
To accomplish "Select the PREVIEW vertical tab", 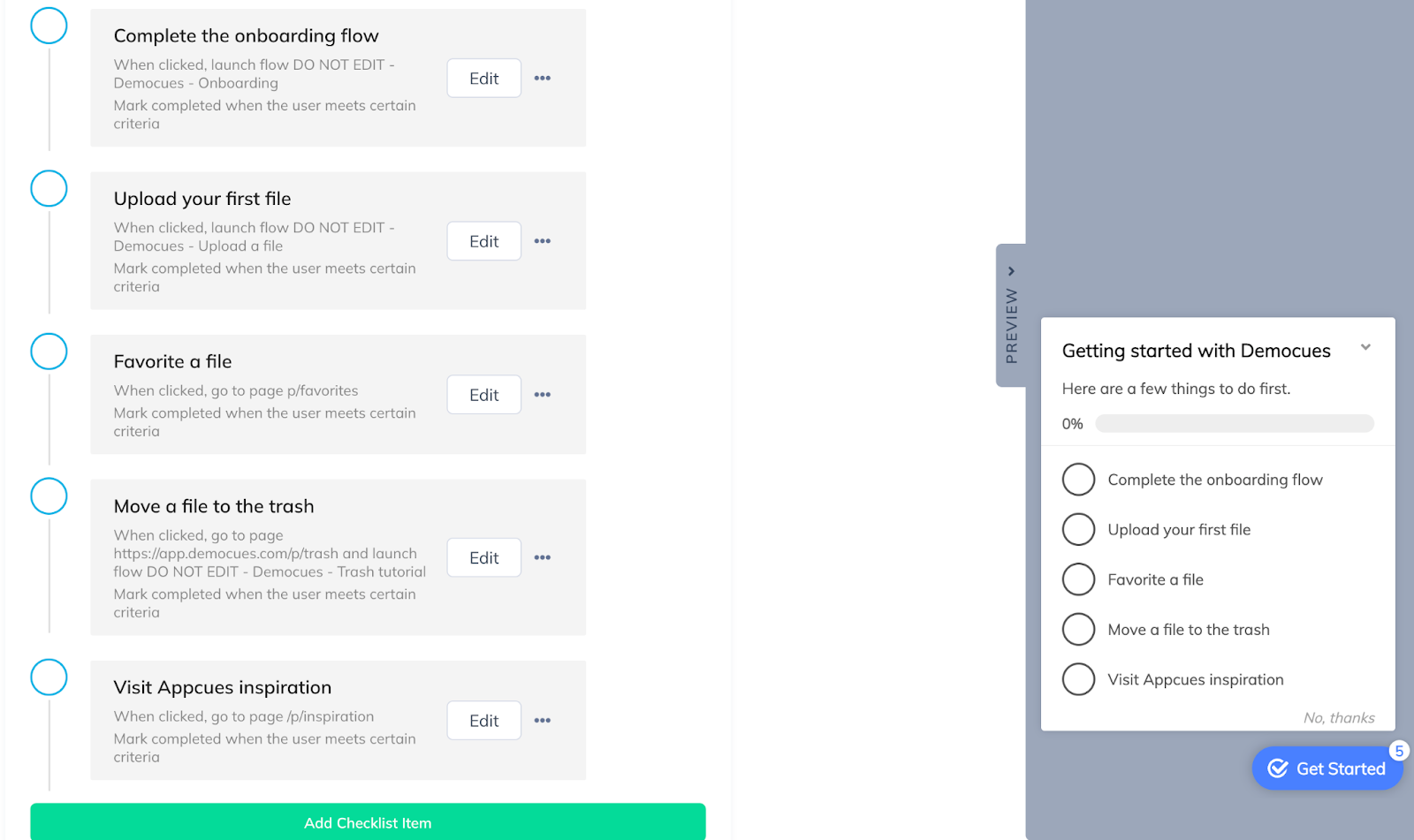I will (x=1011, y=326).
